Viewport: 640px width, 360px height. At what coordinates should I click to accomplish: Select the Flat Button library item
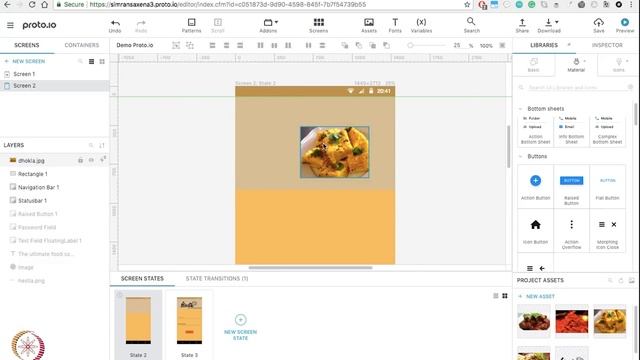point(607,187)
